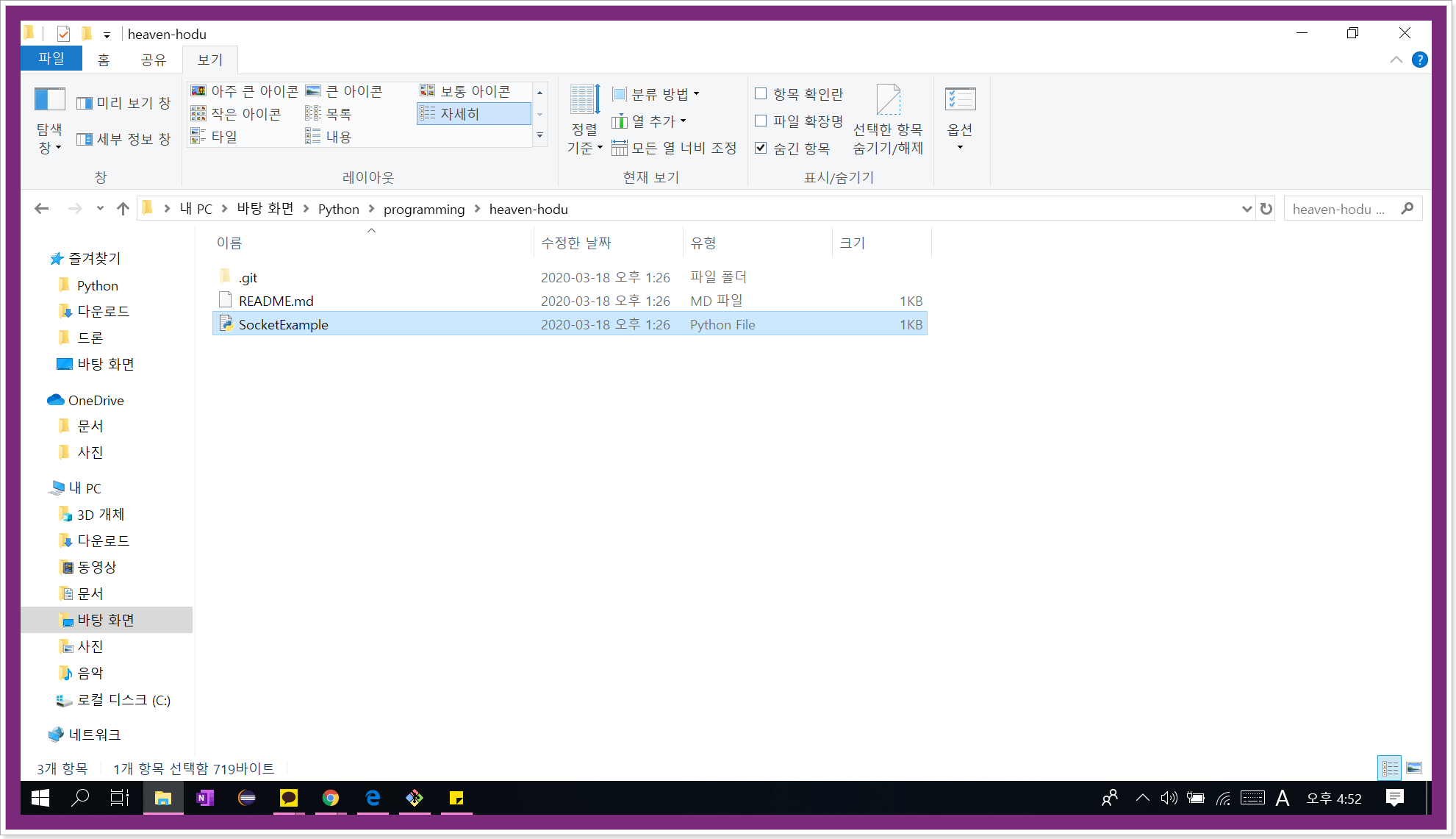Enable item check boxes (항목 확인란)

[761, 94]
